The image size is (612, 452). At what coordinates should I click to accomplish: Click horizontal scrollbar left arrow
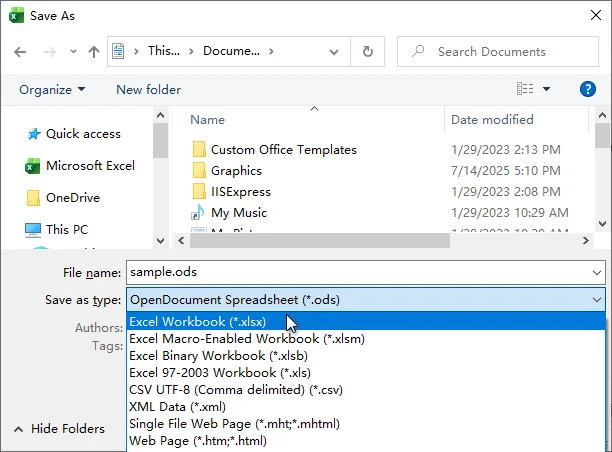[181, 240]
